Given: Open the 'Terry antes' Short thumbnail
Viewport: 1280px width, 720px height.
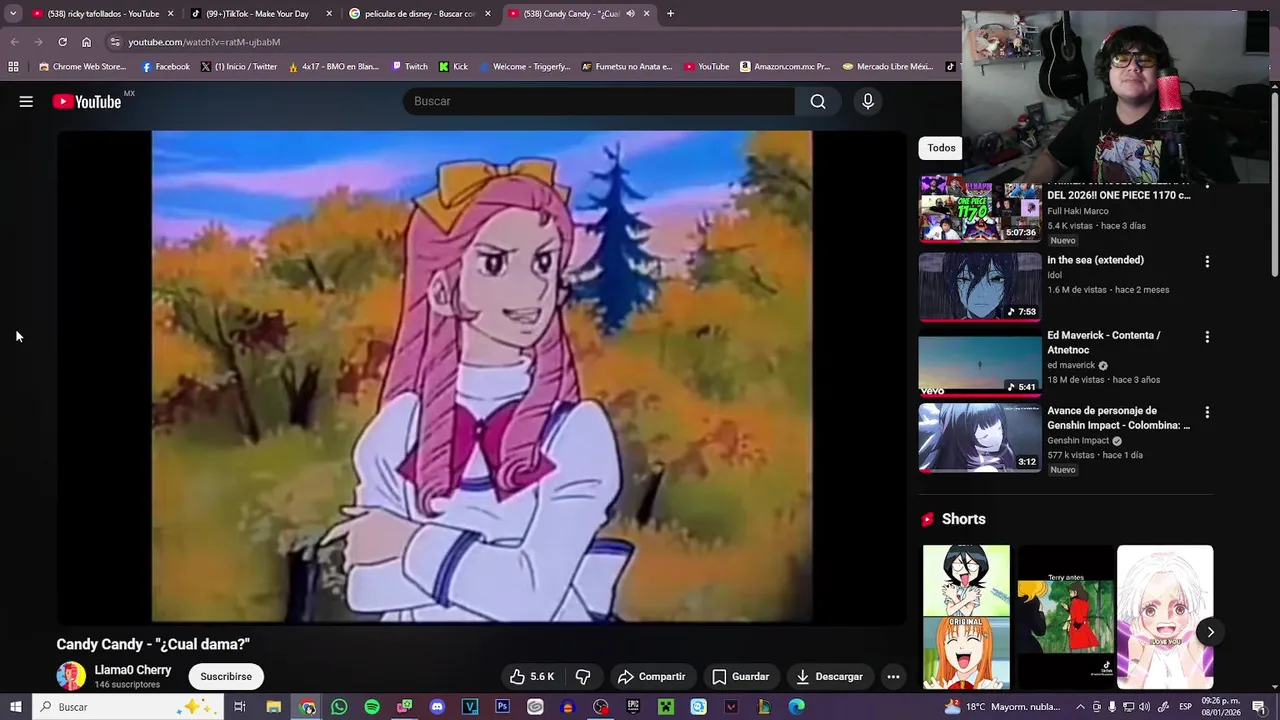Looking at the screenshot, I should click(1065, 617).
